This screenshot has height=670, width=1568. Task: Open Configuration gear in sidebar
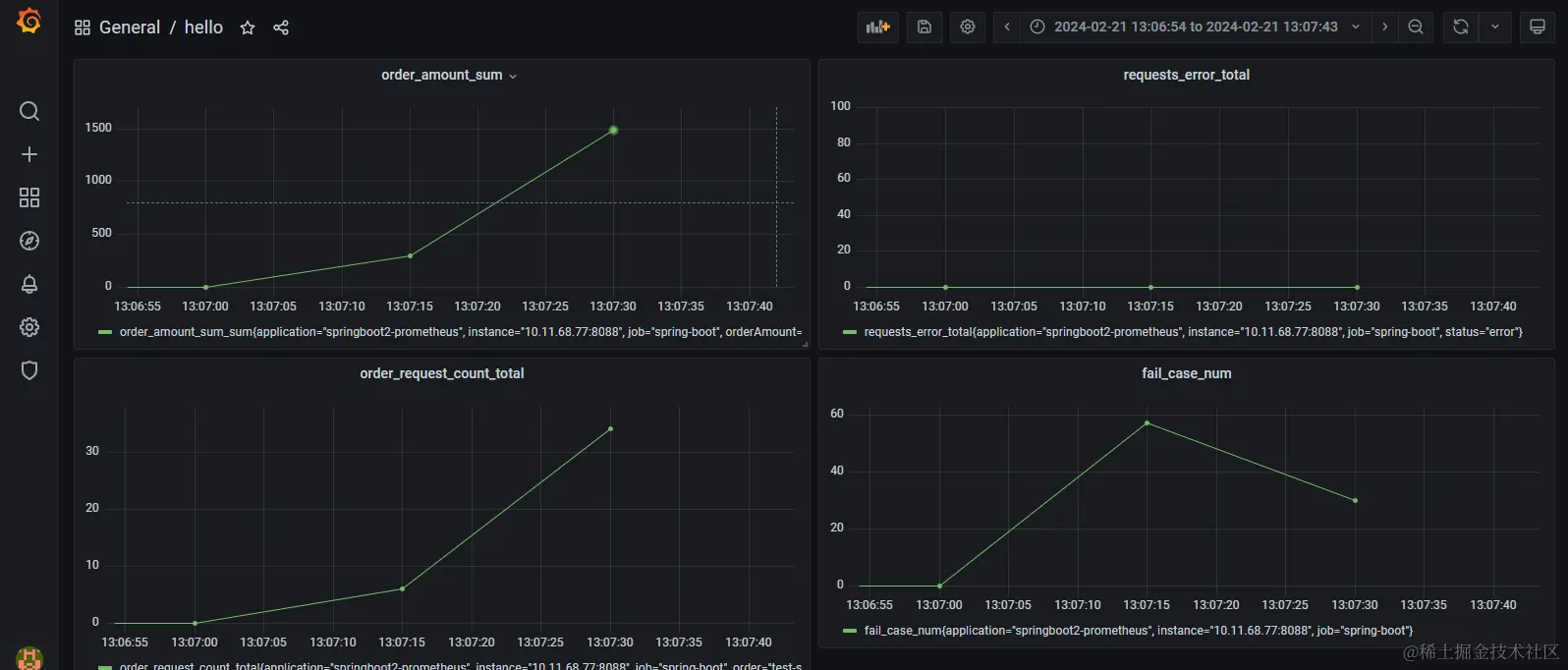[x=29, y=327]
